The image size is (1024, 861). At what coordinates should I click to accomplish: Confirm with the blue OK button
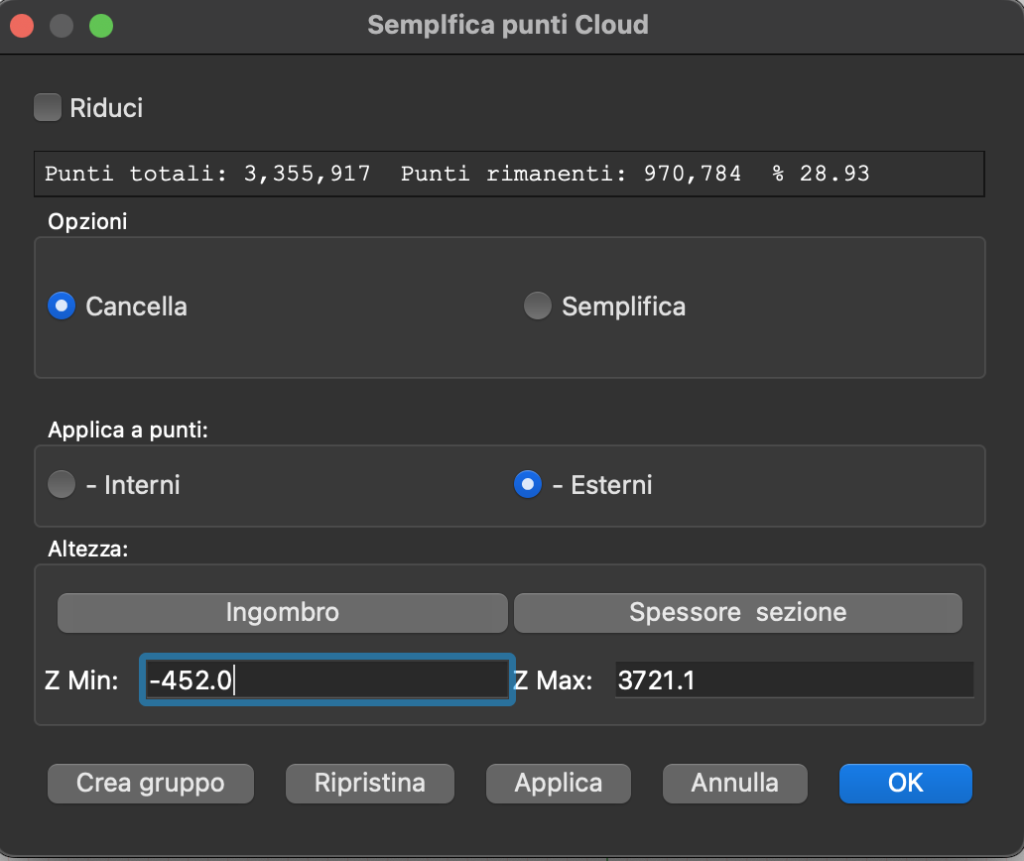905,783
